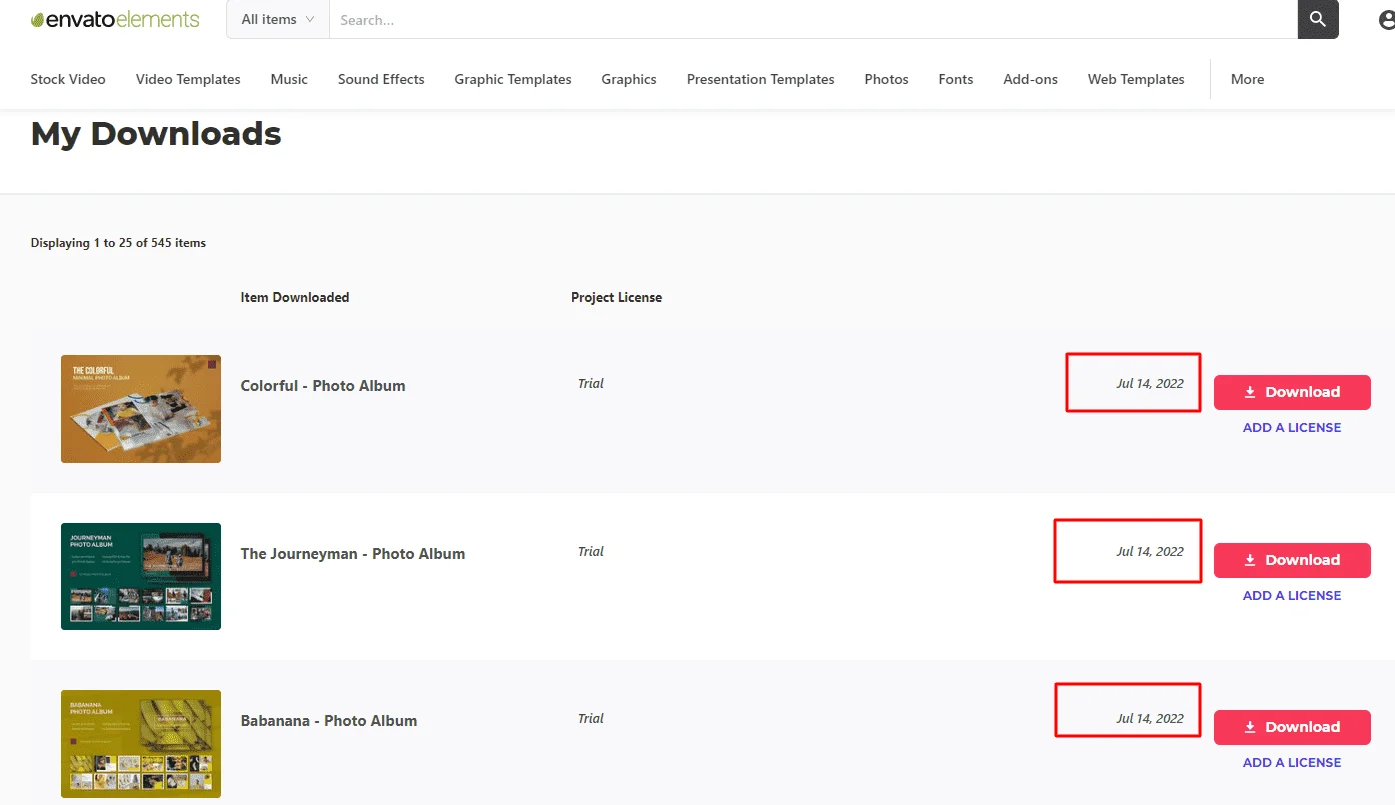
Task: Select the Graphics category
Action: click(x=629, y=79)
